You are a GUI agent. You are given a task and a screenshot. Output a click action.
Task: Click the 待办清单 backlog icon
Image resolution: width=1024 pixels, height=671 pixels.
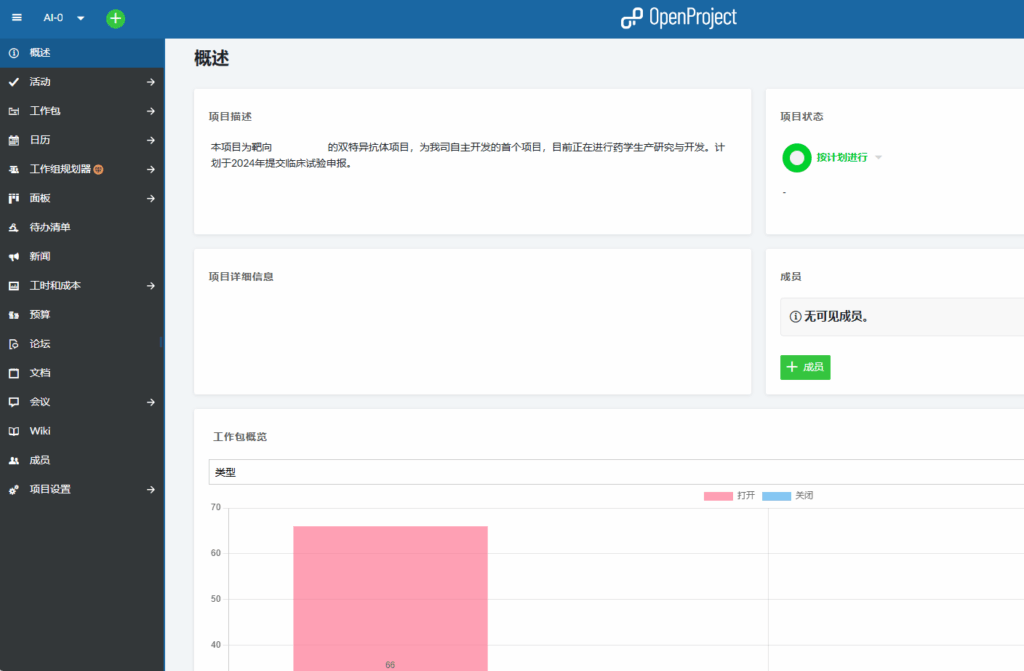(x=14, y=227)
